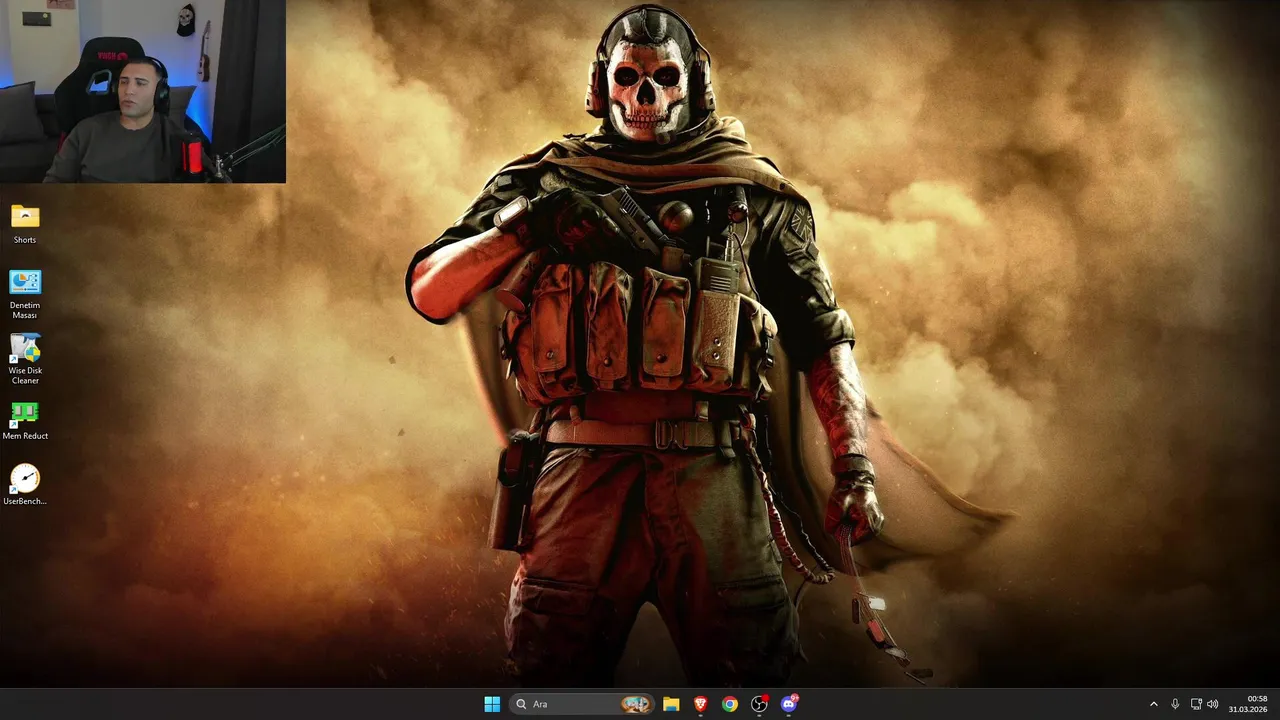The image size is (1280, 720).
Task: Launch Google Chrome from taskbar
Action: (730, 704)
